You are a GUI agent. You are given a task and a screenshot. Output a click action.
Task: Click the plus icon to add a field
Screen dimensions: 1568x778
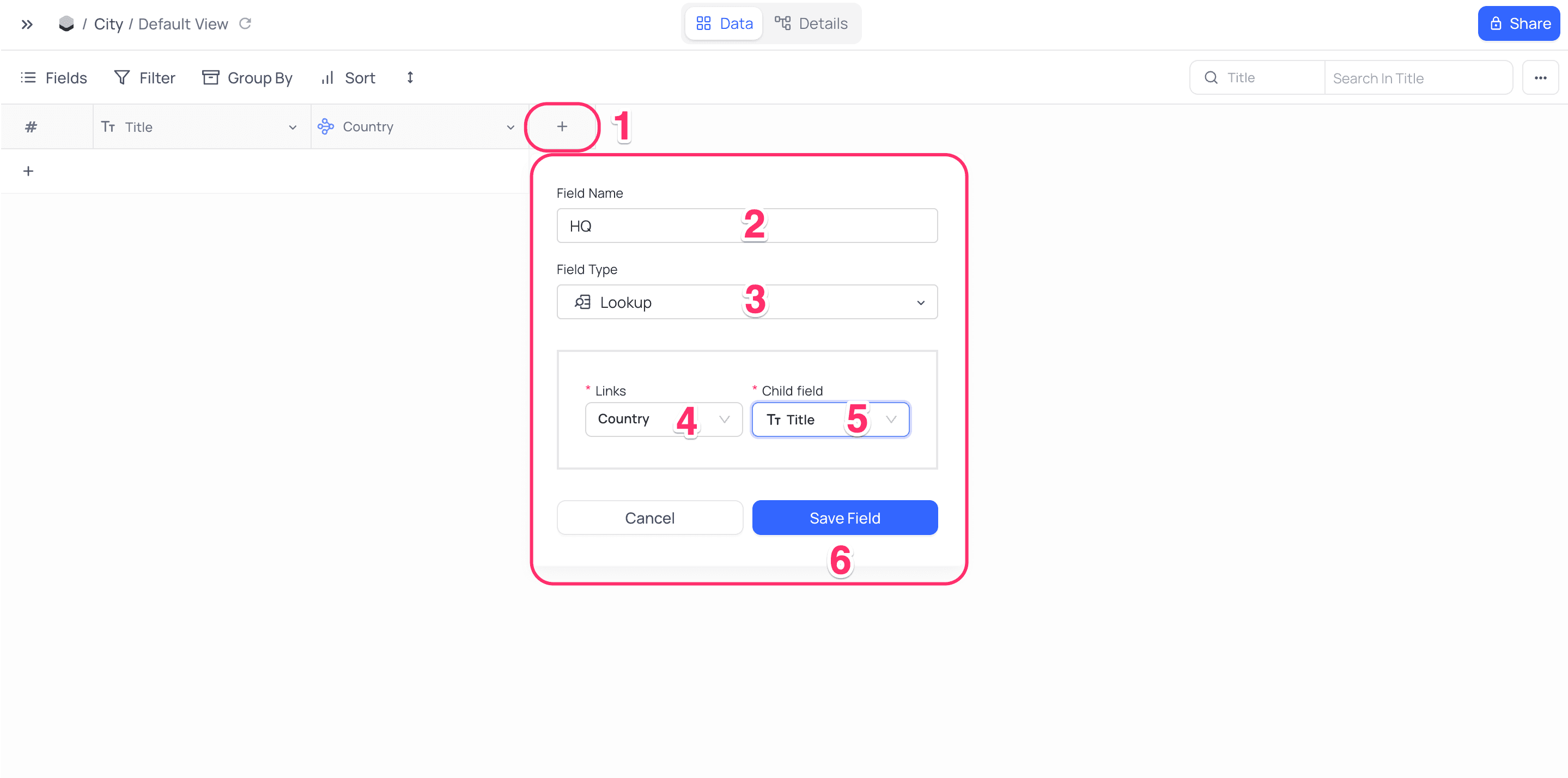pos(562,126)
